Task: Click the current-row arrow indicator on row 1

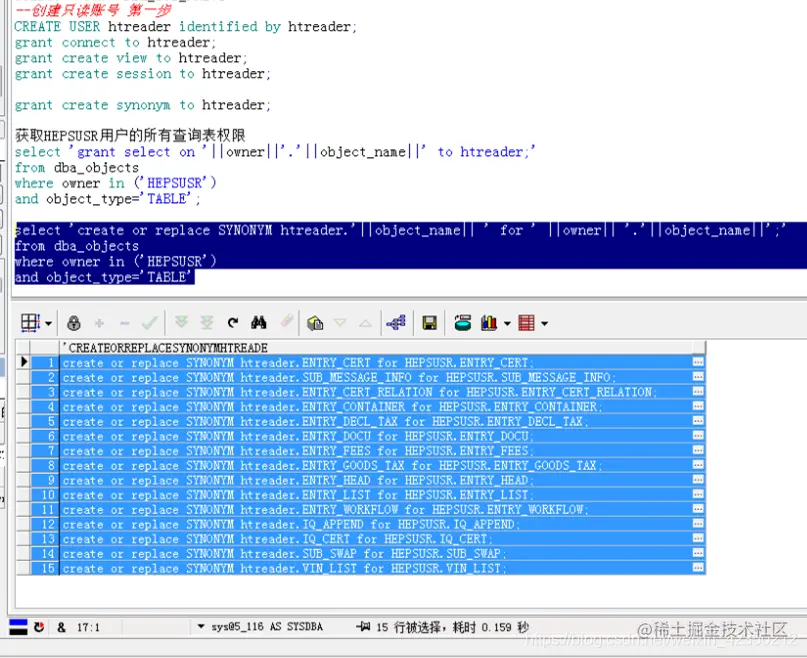Action: pyautogui.click(x=24, y=362)
